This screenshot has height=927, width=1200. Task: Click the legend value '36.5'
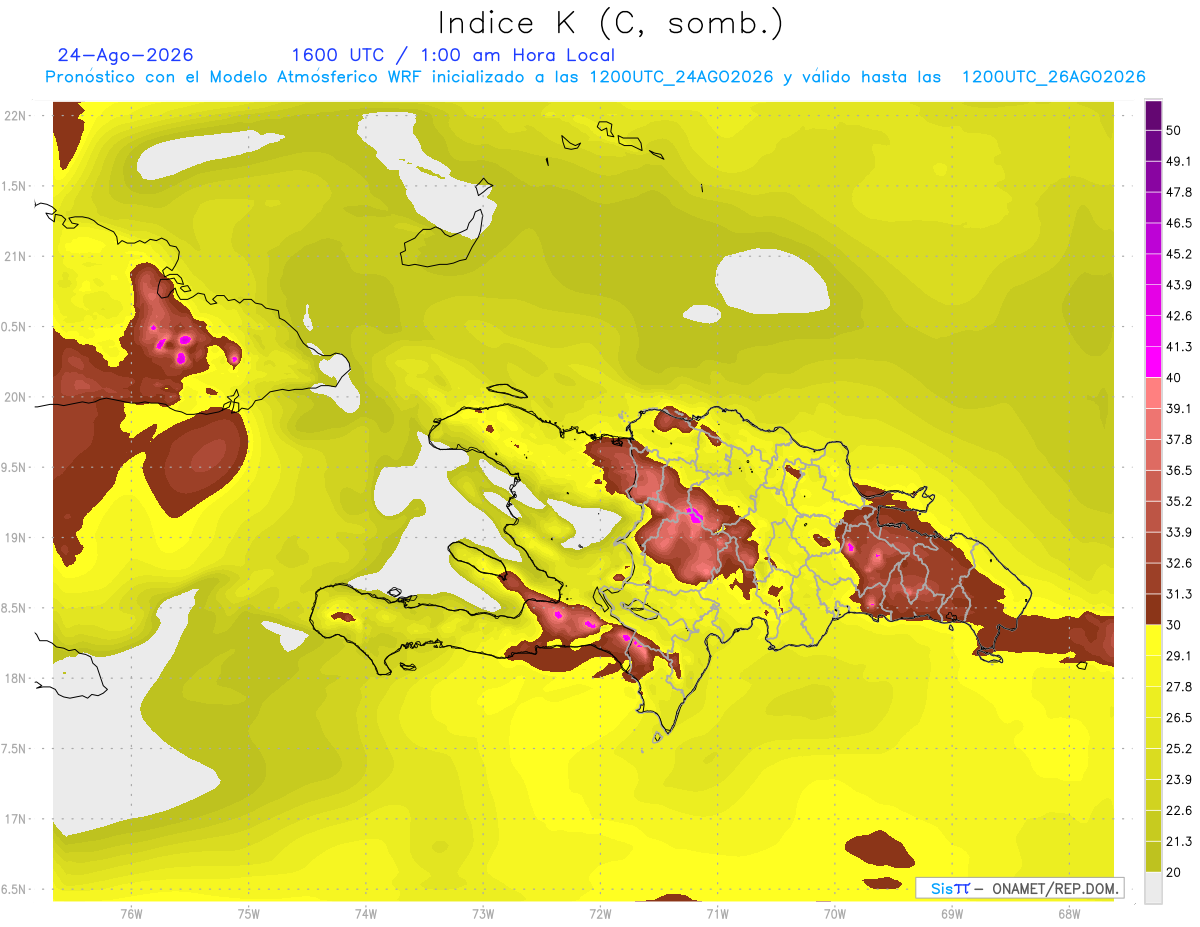1178,470
